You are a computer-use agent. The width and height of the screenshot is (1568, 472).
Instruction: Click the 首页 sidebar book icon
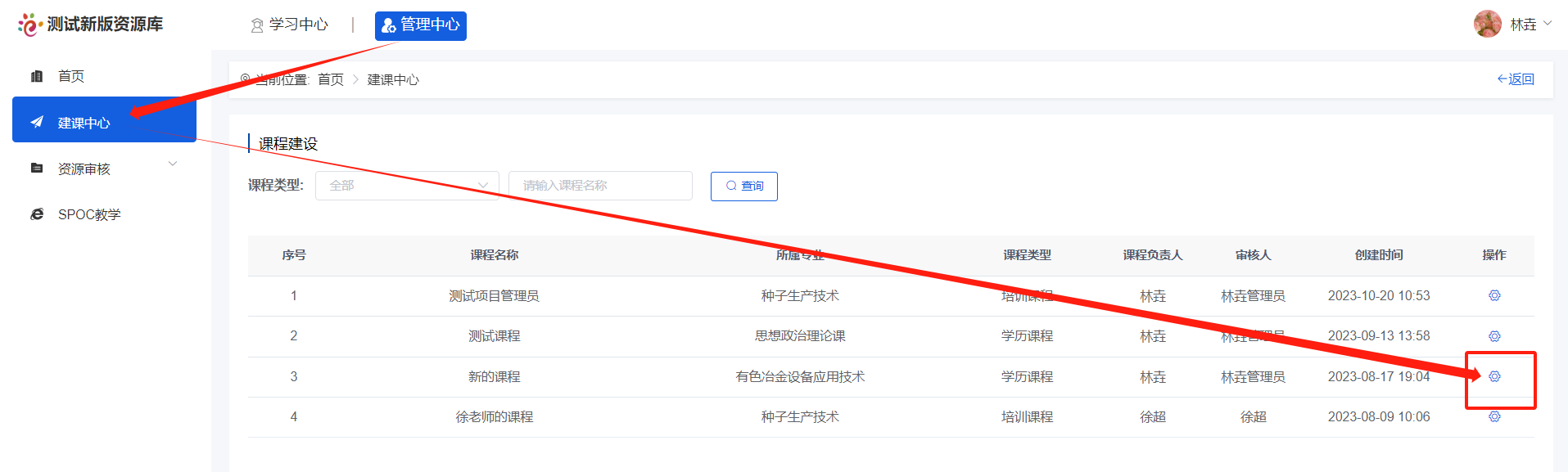click(37, 76)
